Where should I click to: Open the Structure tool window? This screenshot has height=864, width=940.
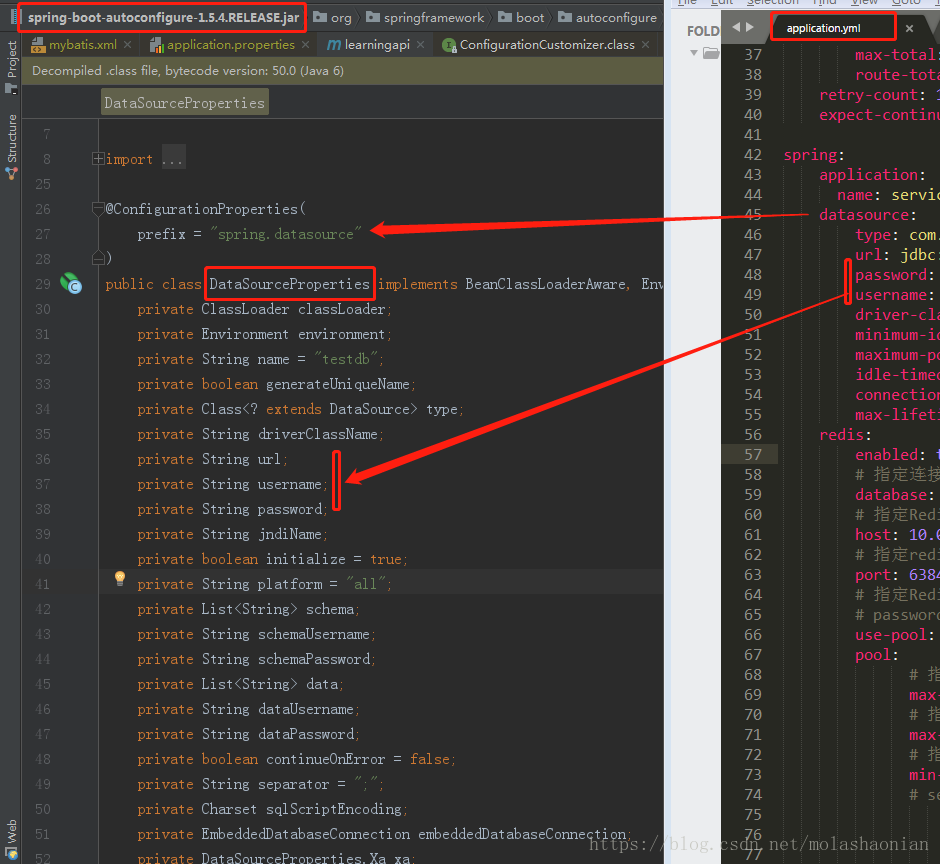11,147
